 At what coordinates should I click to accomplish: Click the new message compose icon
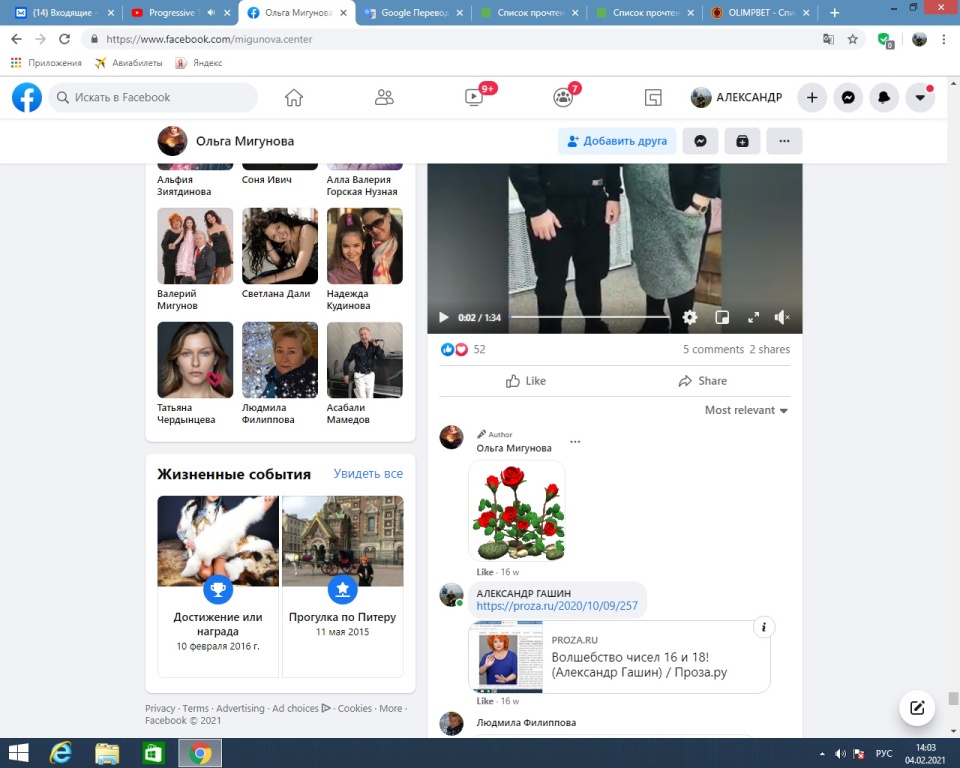[917, 708]
